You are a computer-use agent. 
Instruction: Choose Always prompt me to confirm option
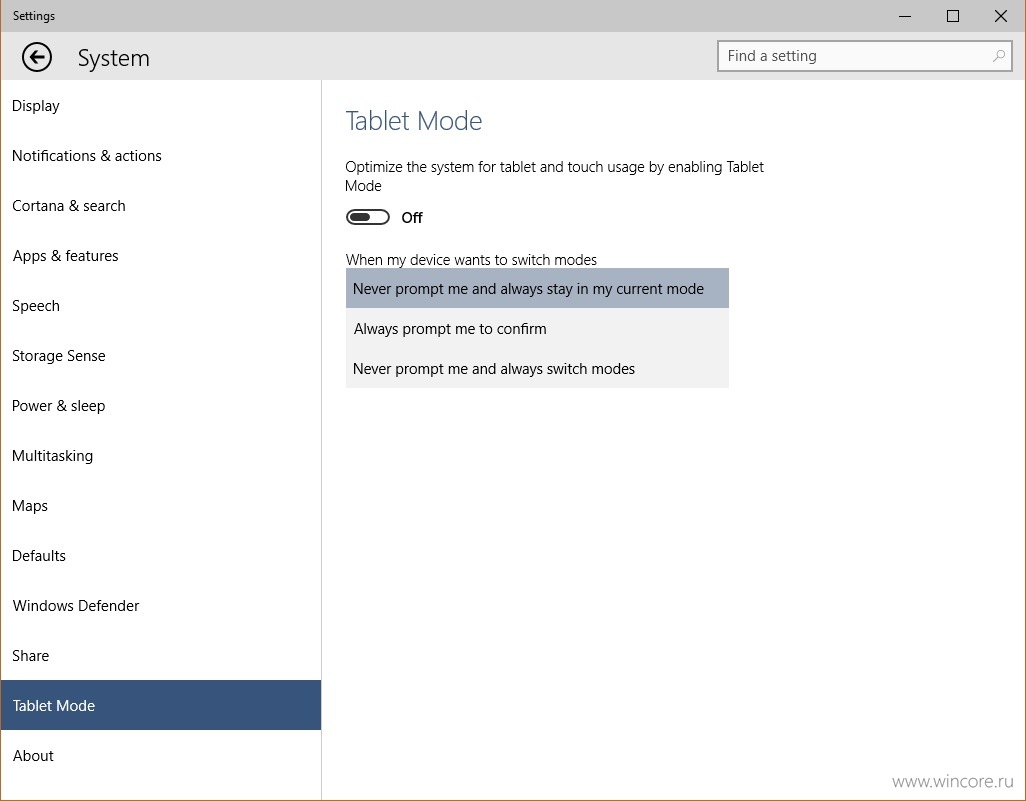537,329
